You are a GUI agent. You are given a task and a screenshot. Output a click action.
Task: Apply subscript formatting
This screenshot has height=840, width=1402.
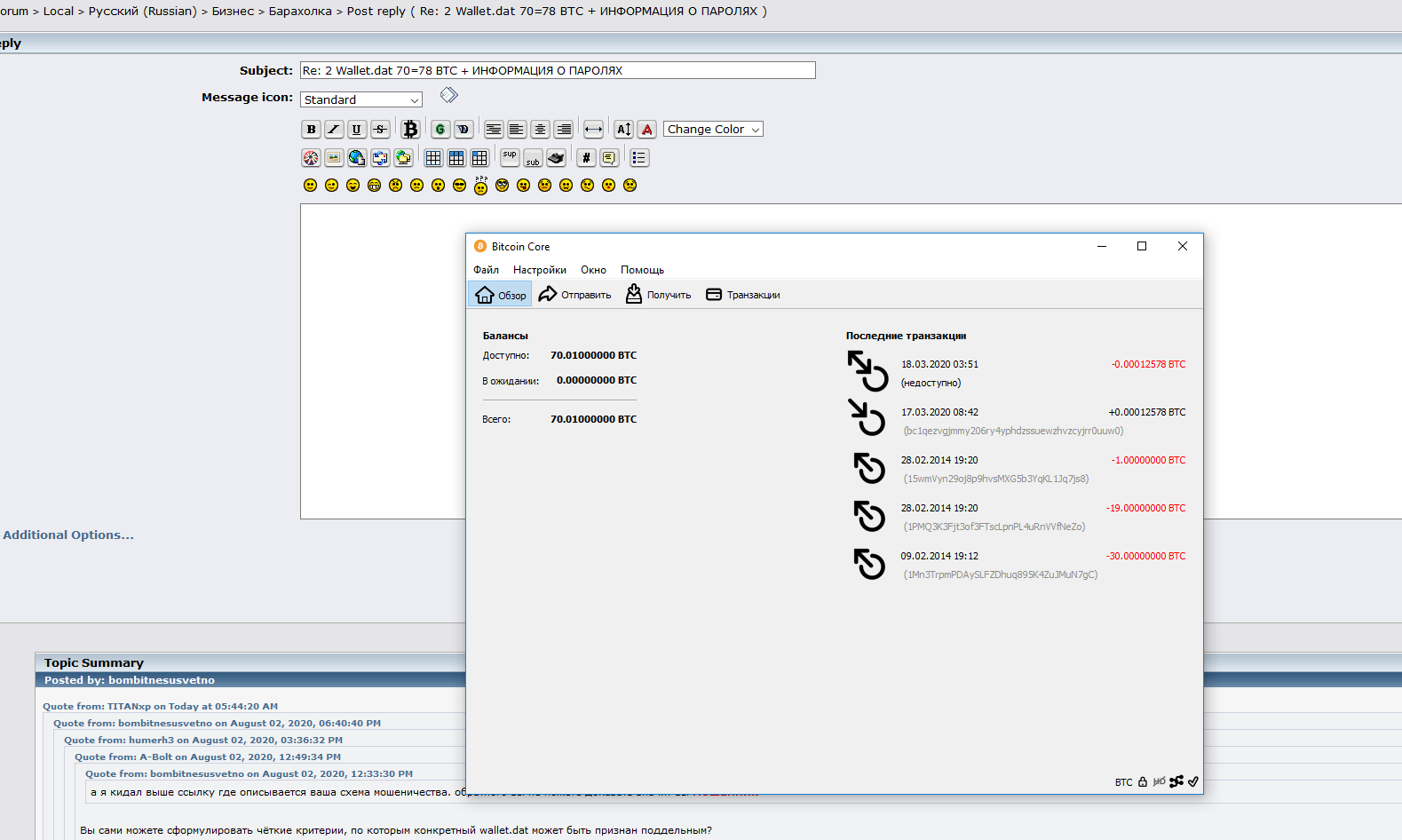(x=533, y=158)
